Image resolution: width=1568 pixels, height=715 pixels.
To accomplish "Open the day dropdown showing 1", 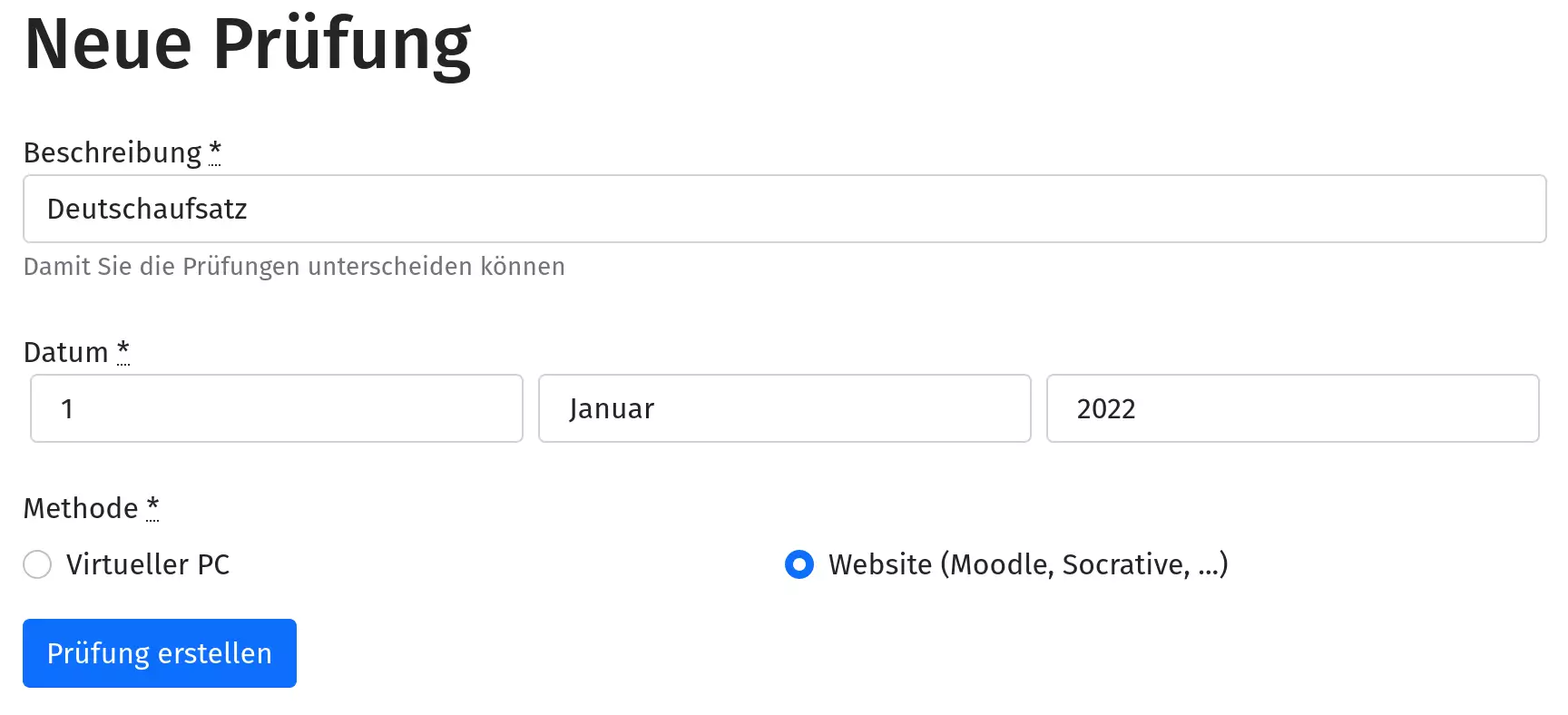I will (x=276, y=408).
